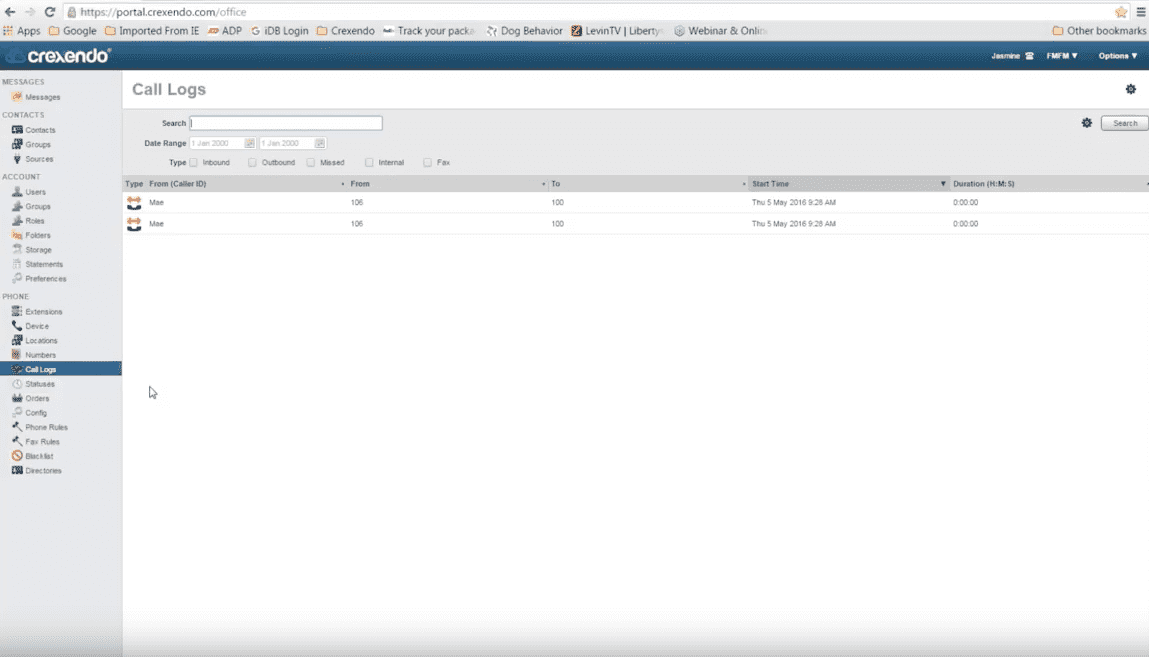The height and width of the screenshot is (657, 1149).
Task: Open the Options dropdown in header
Action: [1117, 56]
